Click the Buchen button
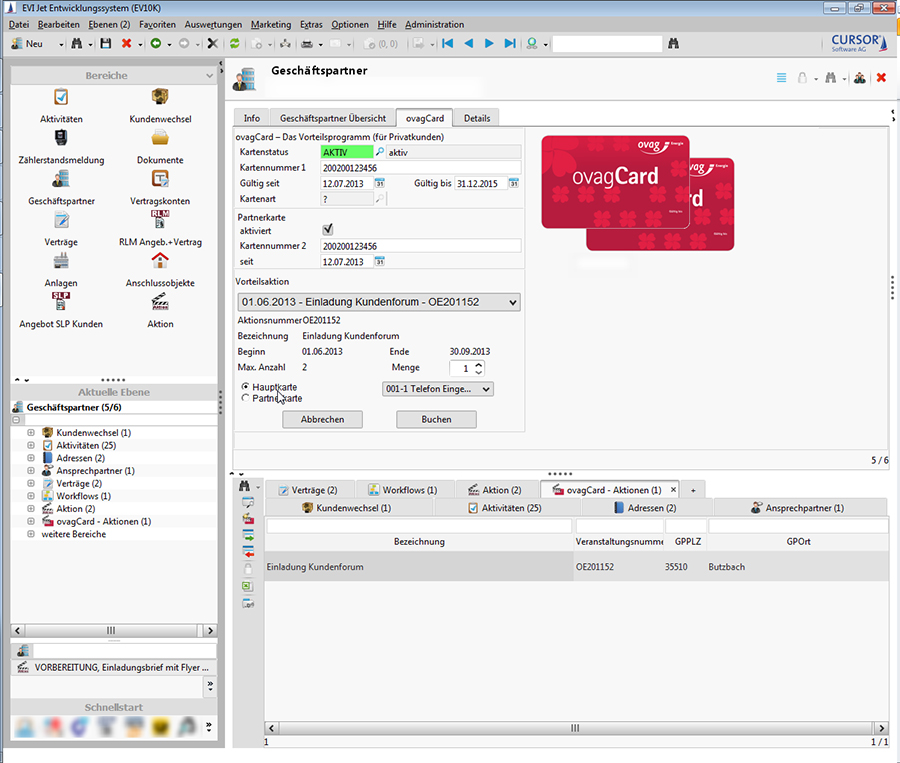The height and width of the screenshot is (763, 900). (436, 420)
